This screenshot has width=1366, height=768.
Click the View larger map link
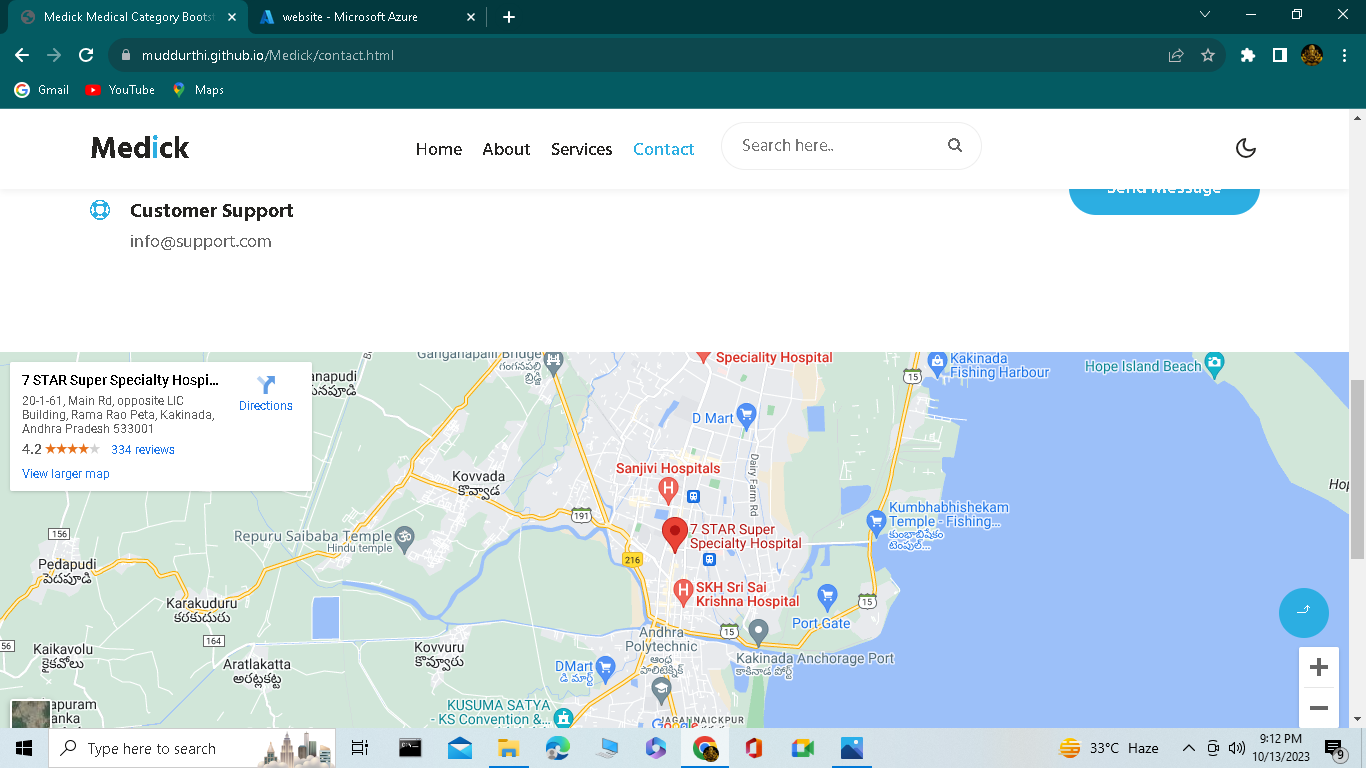[65, 473]
